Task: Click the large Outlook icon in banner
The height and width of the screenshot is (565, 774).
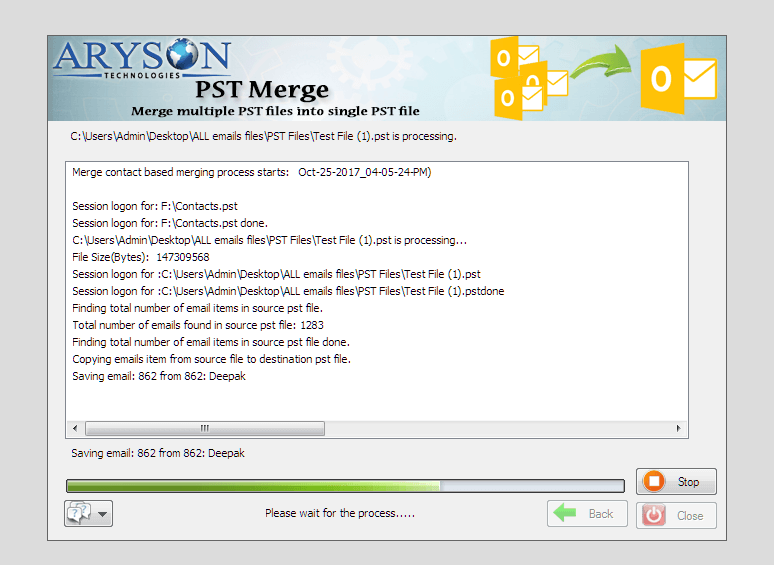Action: tap(678, 78)
